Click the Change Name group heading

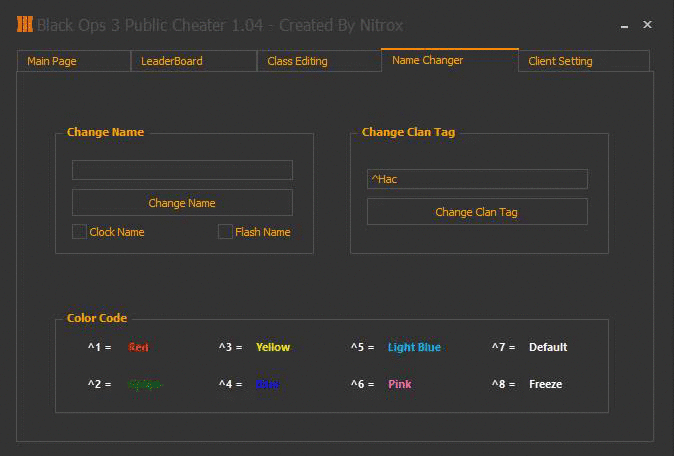click(105, 132)
